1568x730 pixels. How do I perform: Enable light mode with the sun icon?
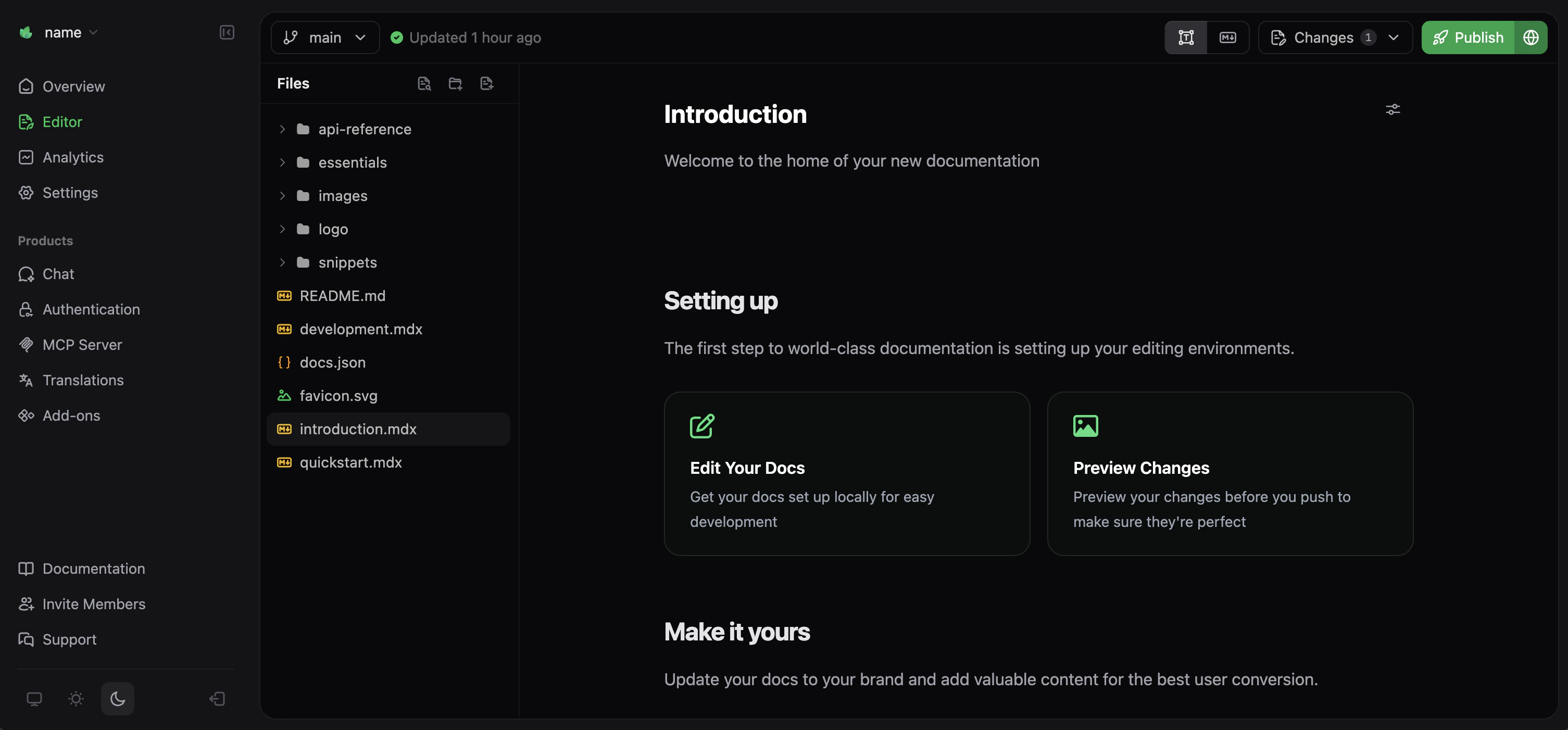76,698
